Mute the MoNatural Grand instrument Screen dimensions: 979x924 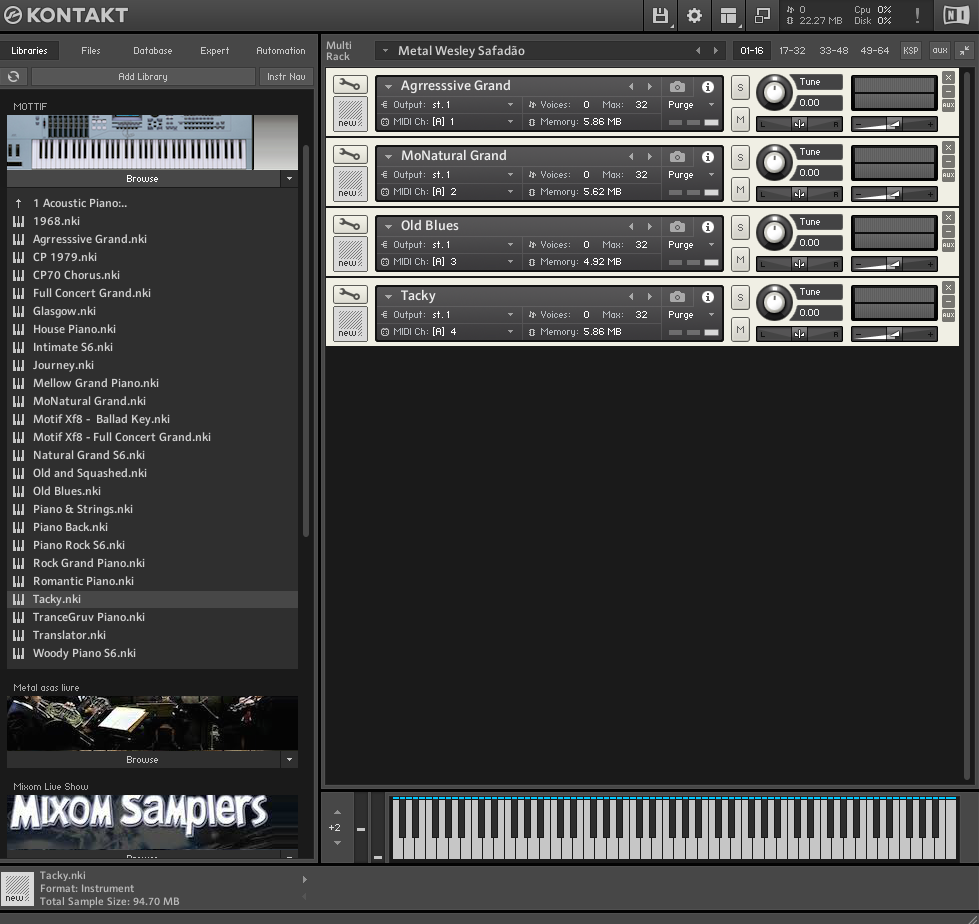click(740, 189)
